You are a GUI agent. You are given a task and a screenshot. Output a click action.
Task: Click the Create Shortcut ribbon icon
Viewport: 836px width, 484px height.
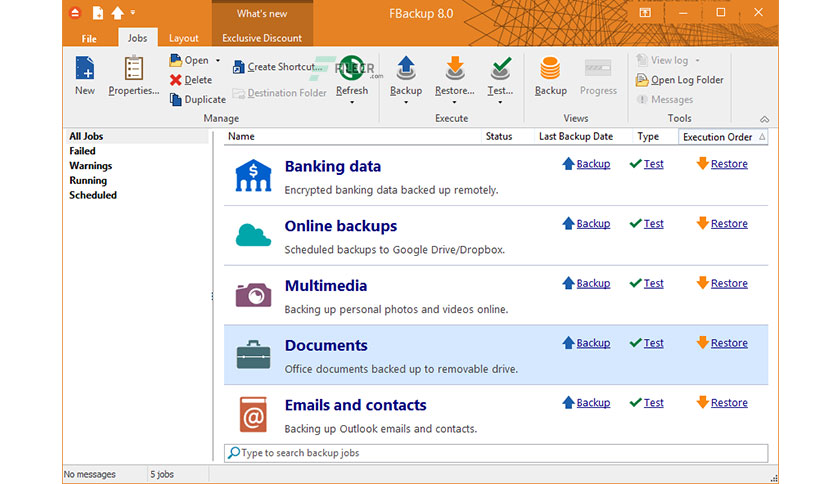point(239,67)
